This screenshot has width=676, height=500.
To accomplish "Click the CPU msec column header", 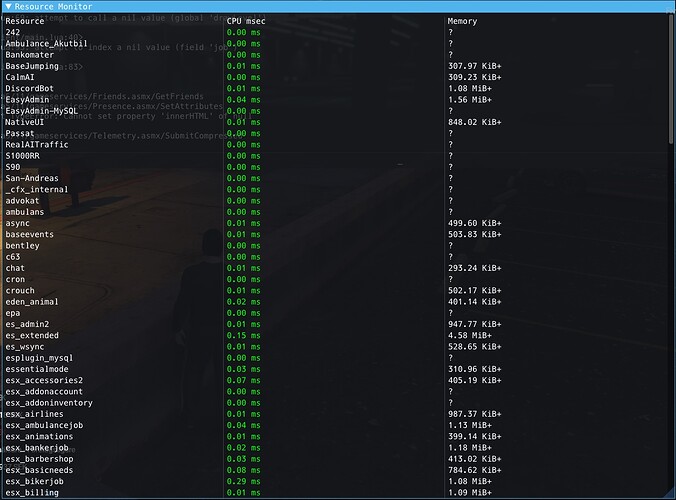I will coord(246,21).
